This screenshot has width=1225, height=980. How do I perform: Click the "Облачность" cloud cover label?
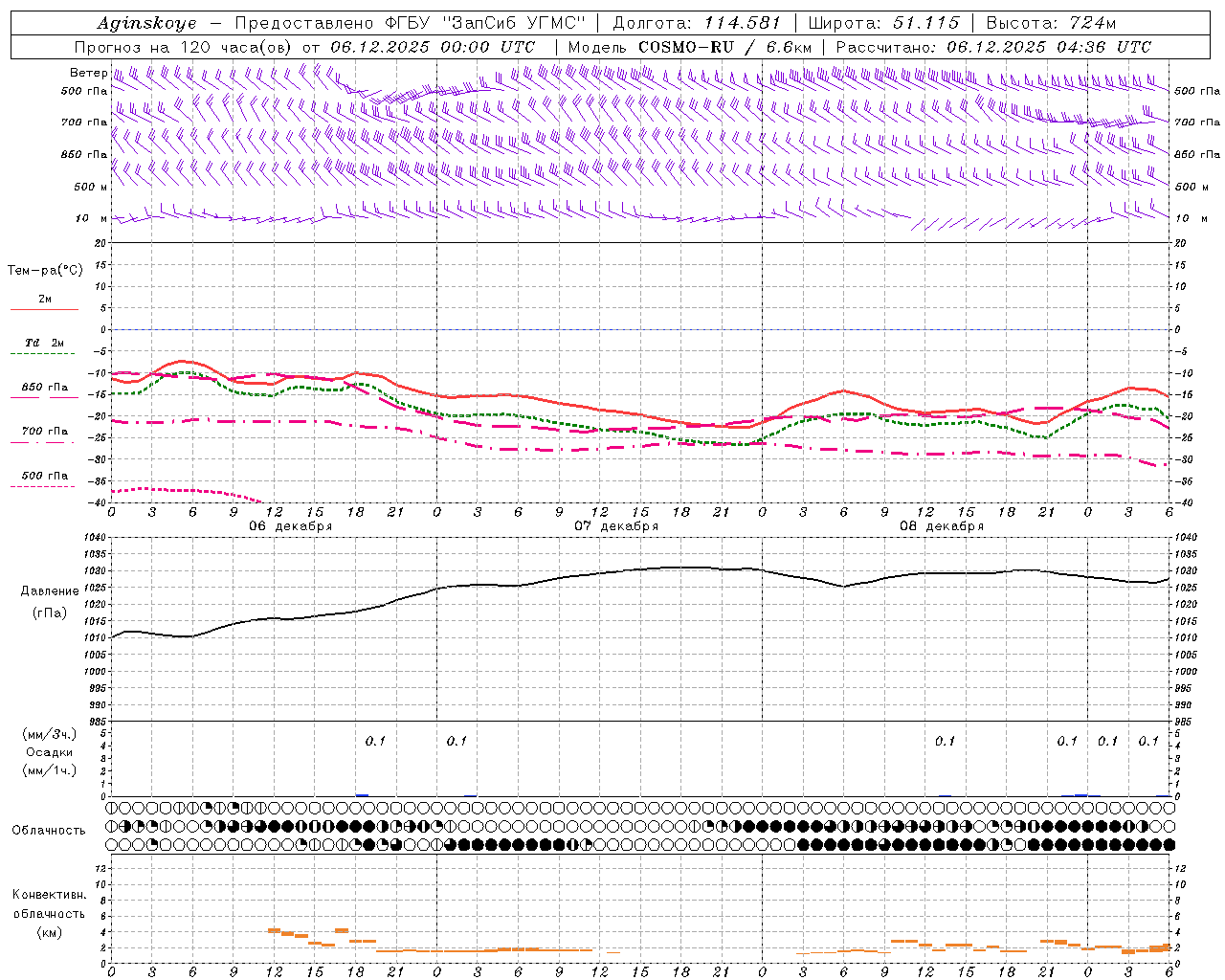click(x=49, y=830)
